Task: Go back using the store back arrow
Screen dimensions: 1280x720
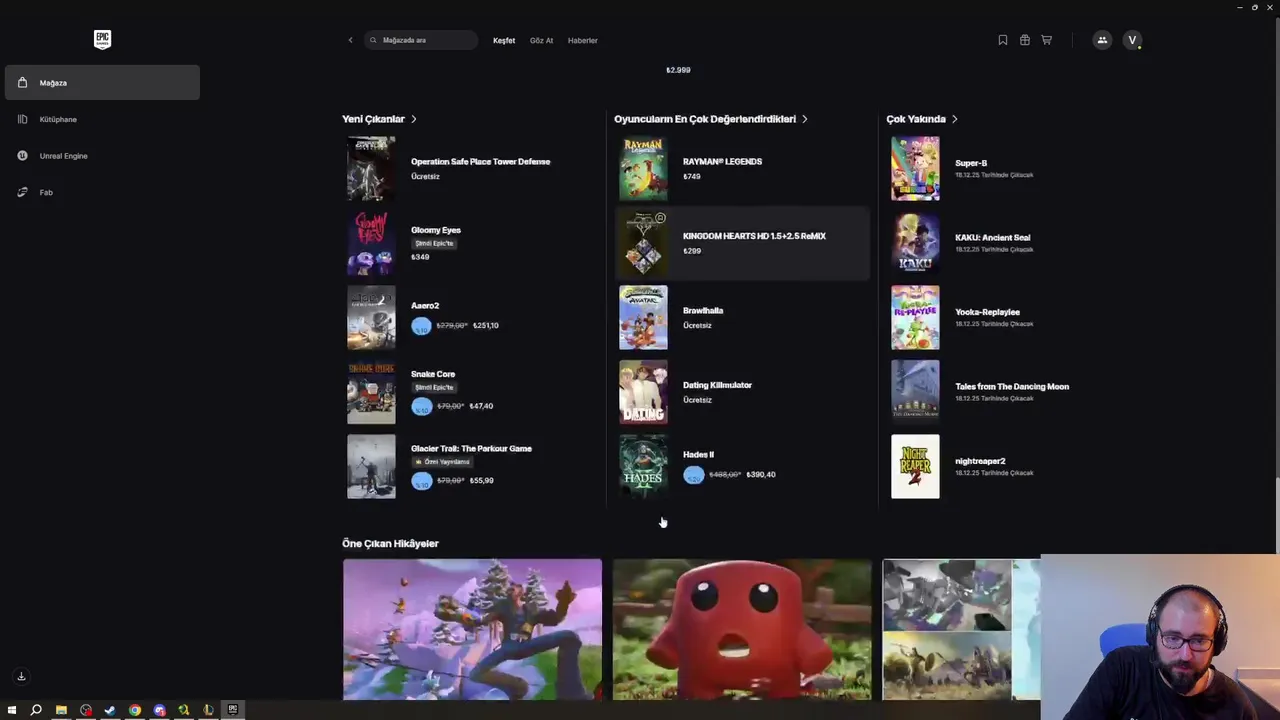Action: coord(350,40)
